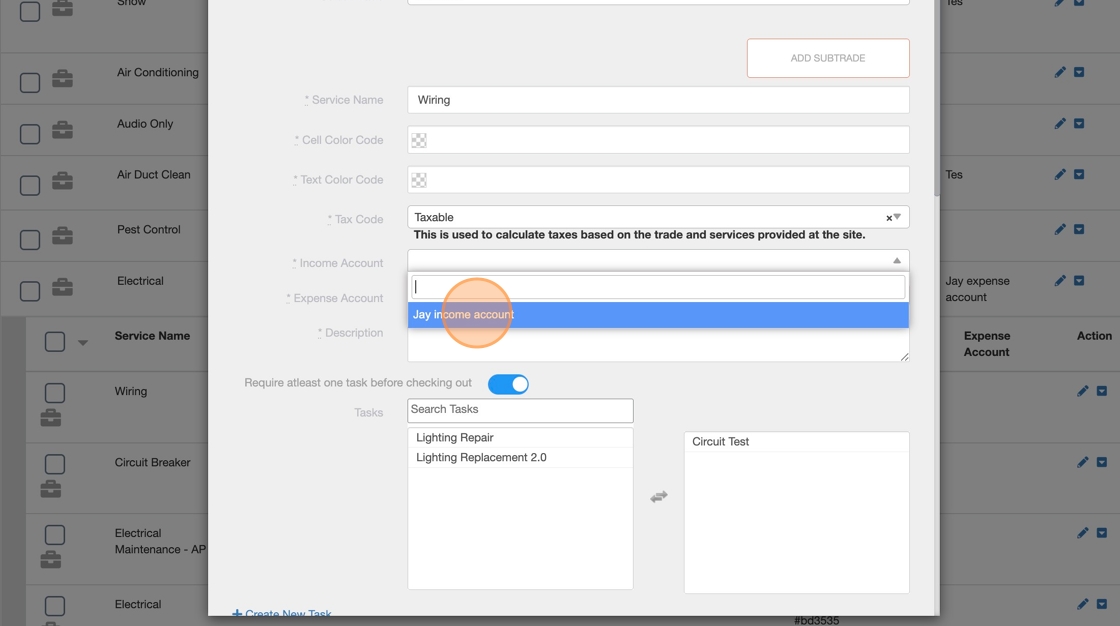The image size is (1120, 626).
Task: Click the ADD SUBTRADE button
Action: pyautogui.click(x=828, y=58)
